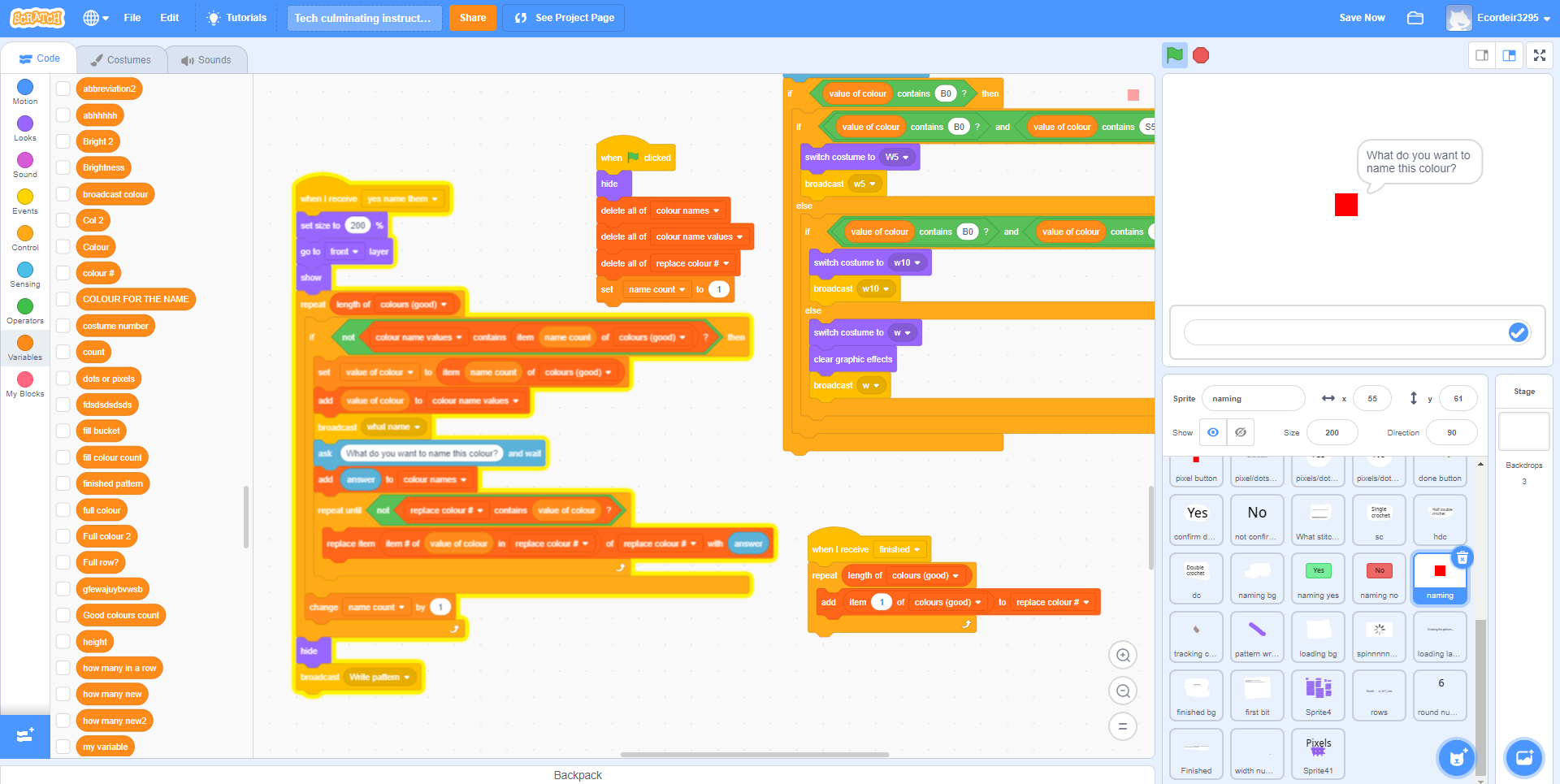Jump to the Sound block category
This screenshot has width=1560, height=784.
click(x=25, y=165)
